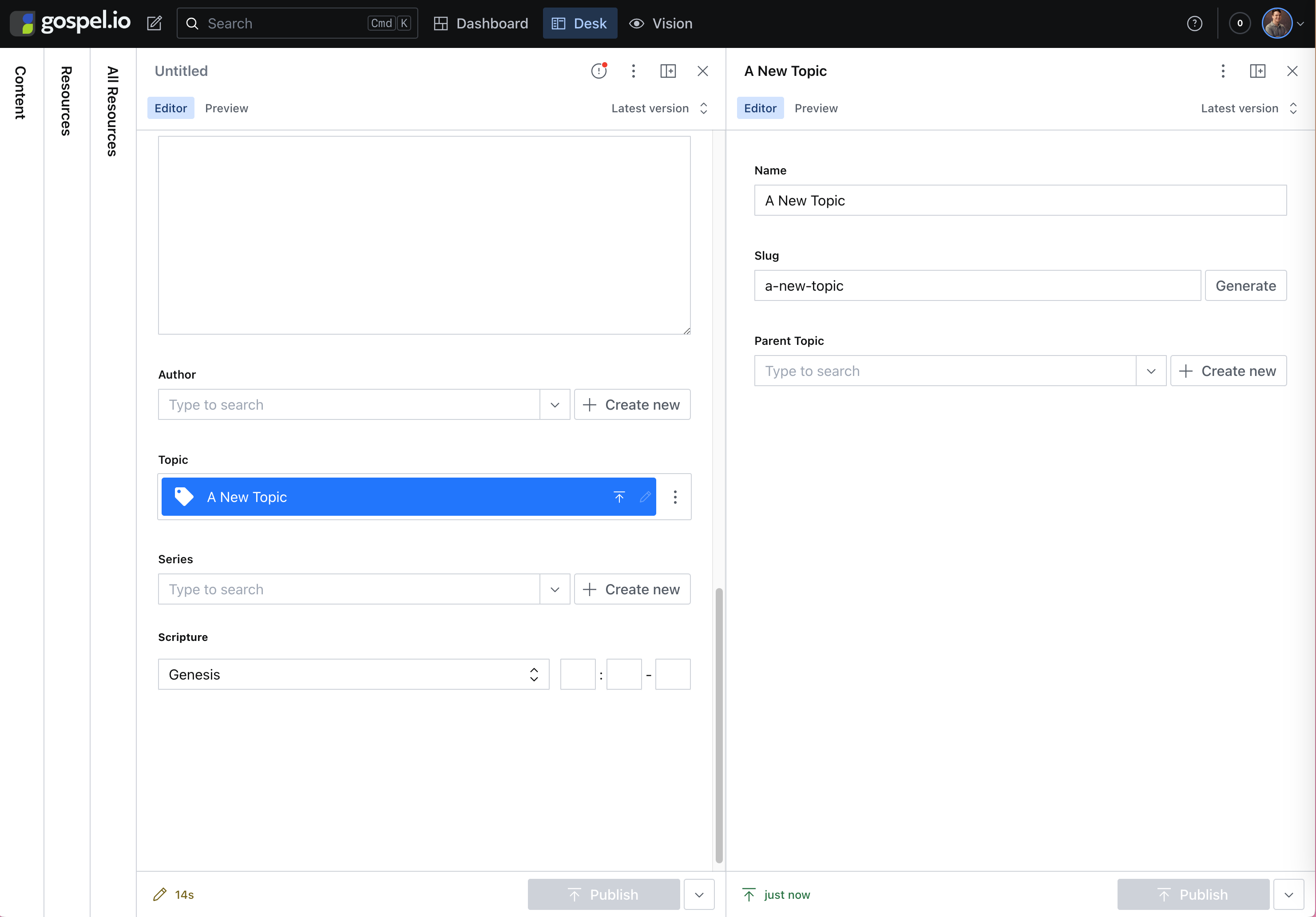1316x917 pixels.
Task: Select Preview tab in Untitled pane
Action: point(226,108)
